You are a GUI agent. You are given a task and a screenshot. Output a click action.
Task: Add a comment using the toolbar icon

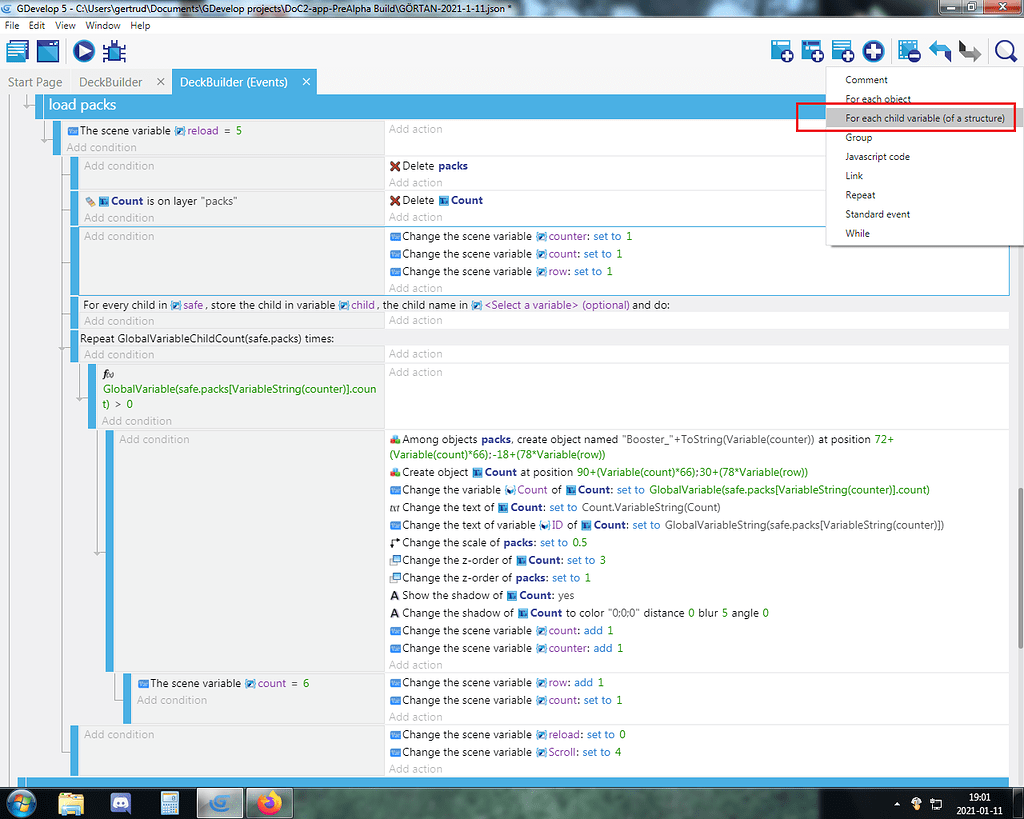pyautogui.click(x=841, y=50)
